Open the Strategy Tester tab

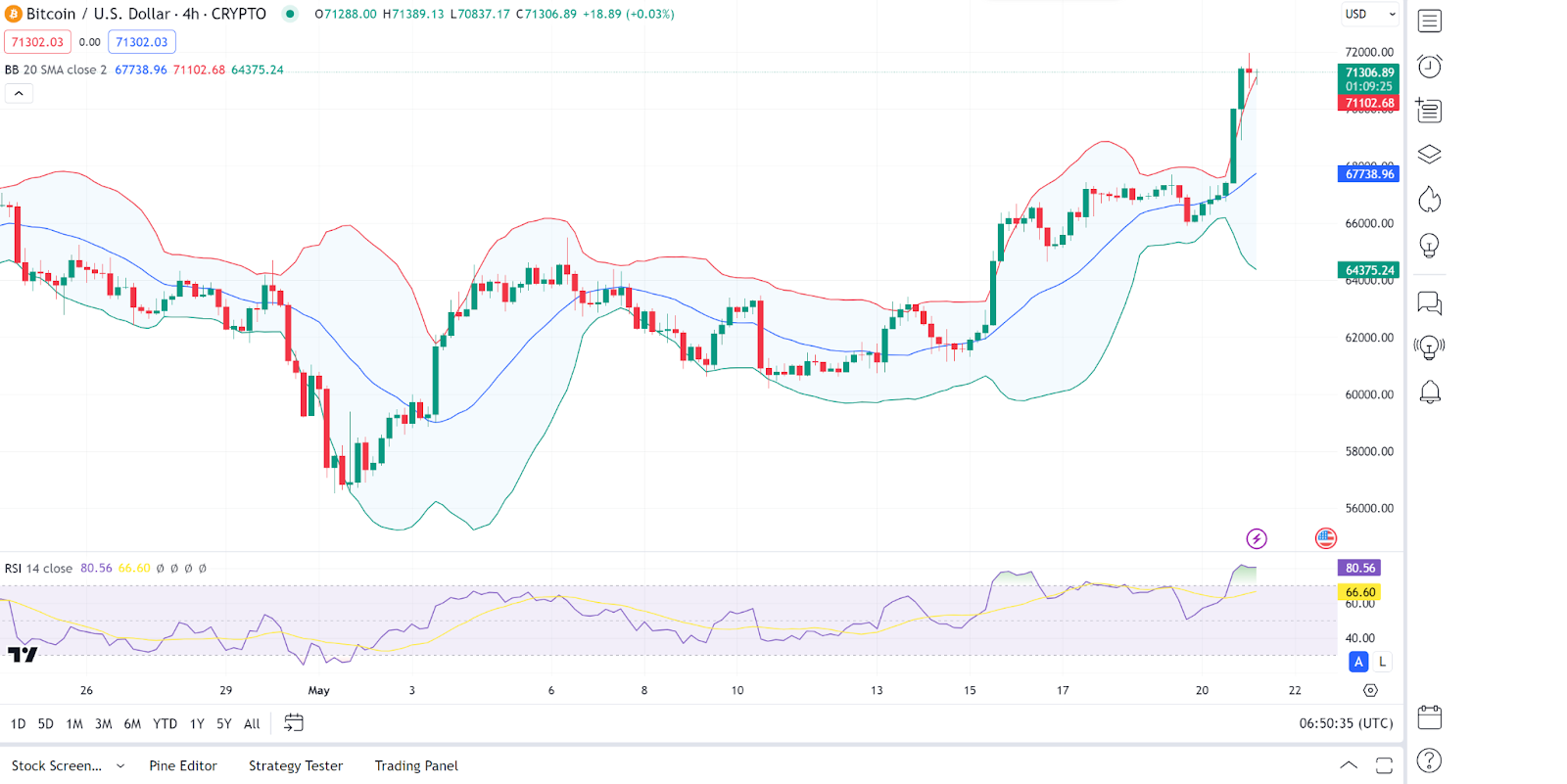tap(296, 766)
